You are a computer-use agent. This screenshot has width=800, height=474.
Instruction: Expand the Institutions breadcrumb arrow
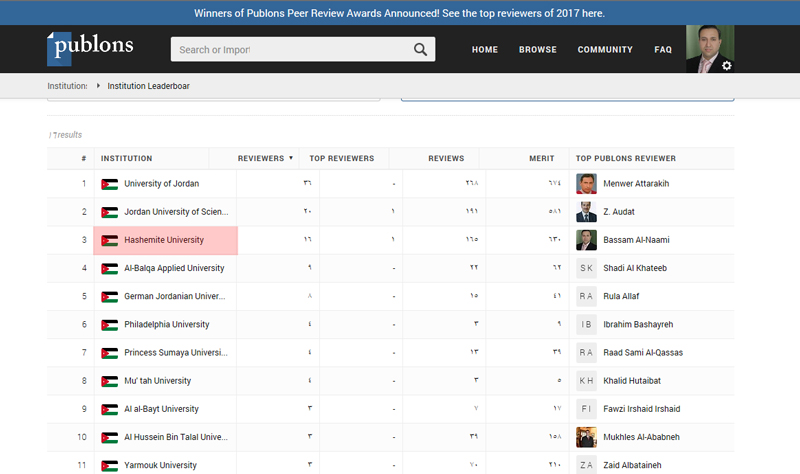(98, 86)
